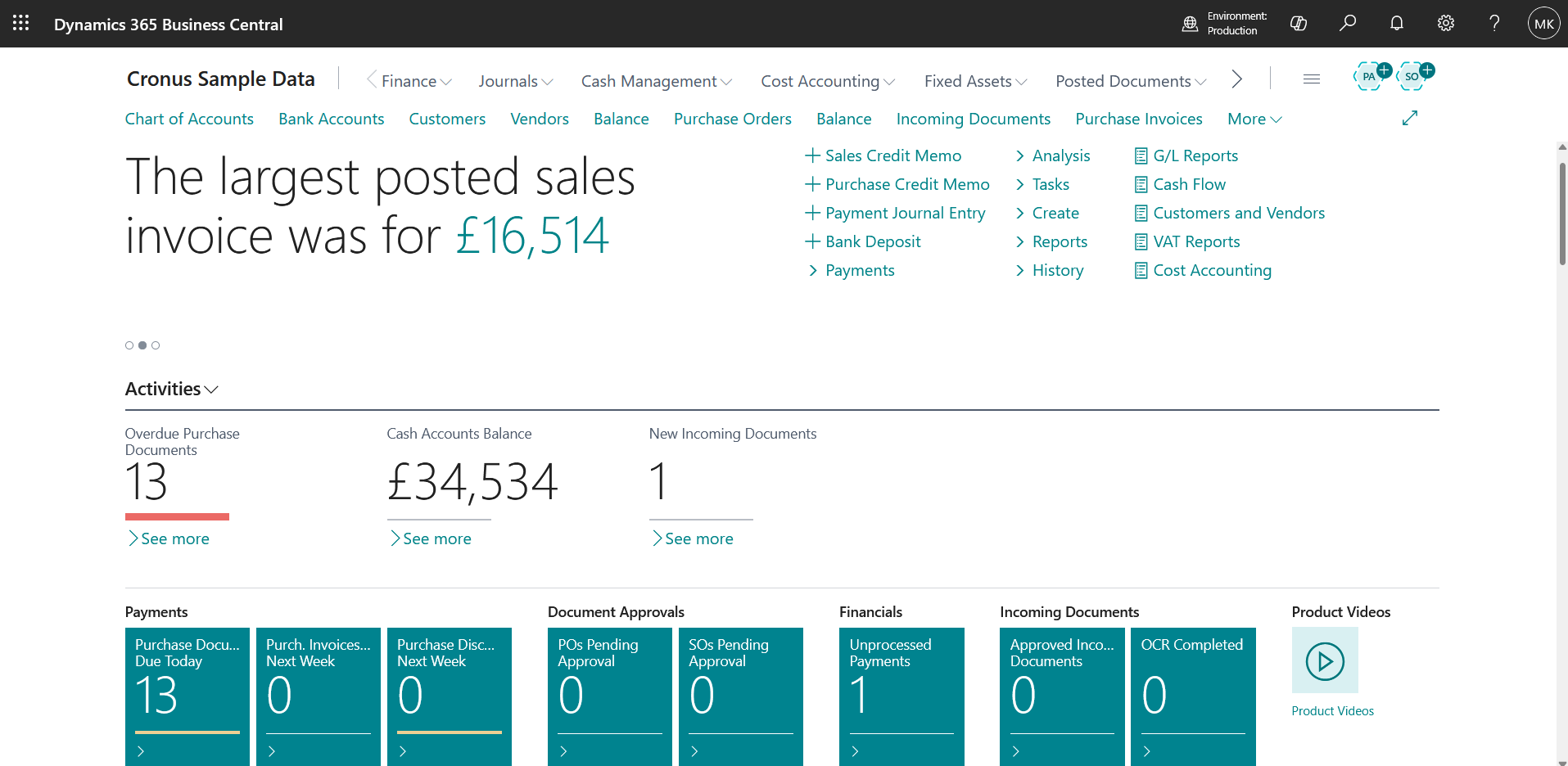
Task: Select the first headline carousel dot
Action: [129, 345]
